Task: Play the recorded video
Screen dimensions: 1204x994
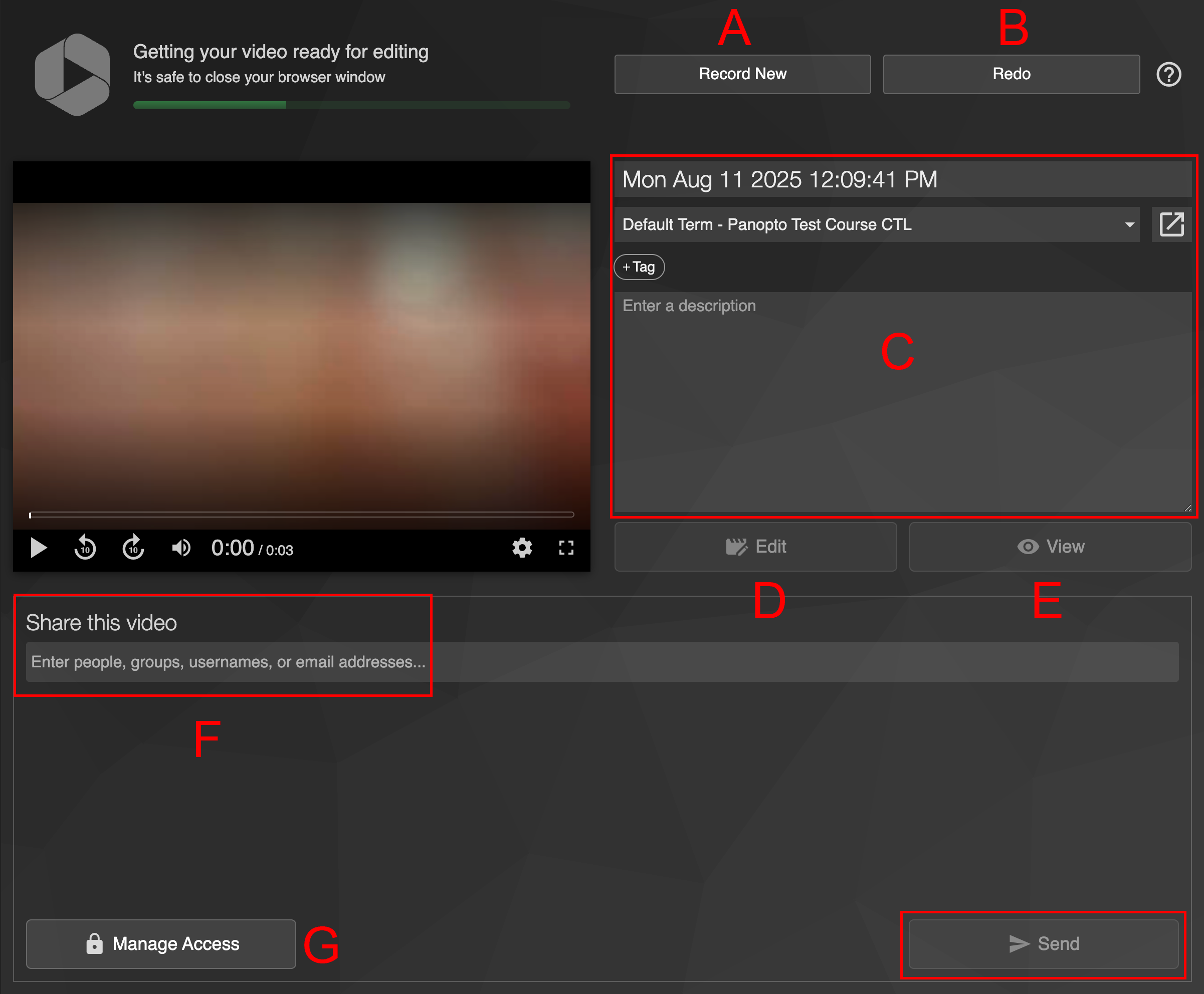Action: [x=39, y=548]
